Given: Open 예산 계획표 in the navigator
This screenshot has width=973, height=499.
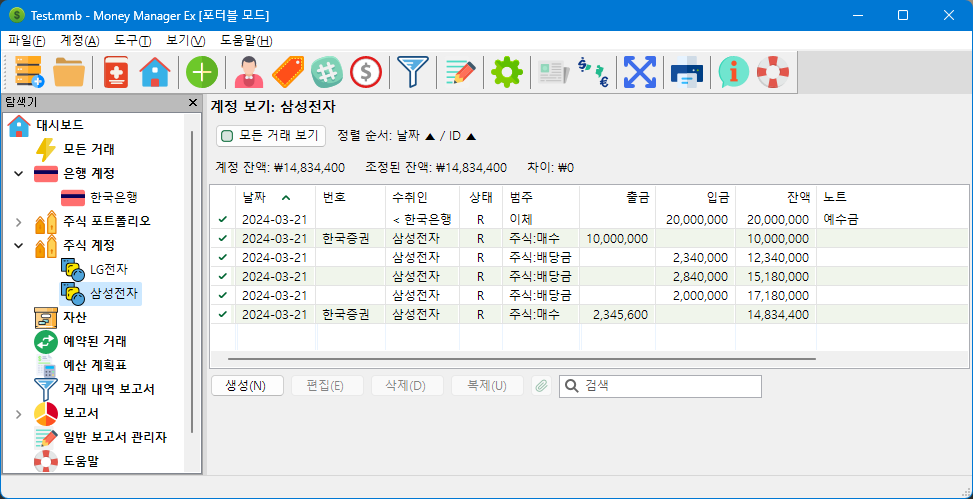Looking at the screenshot, I should pyautogui.click(x=95, y=365).
